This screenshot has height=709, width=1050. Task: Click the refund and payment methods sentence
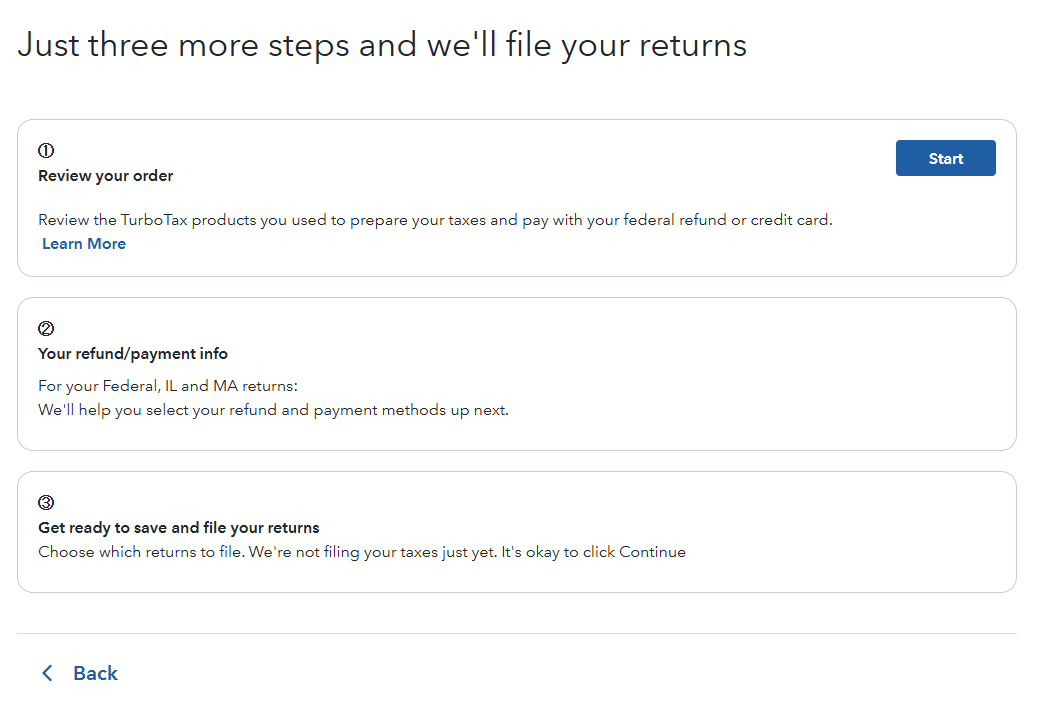(273, 410)
